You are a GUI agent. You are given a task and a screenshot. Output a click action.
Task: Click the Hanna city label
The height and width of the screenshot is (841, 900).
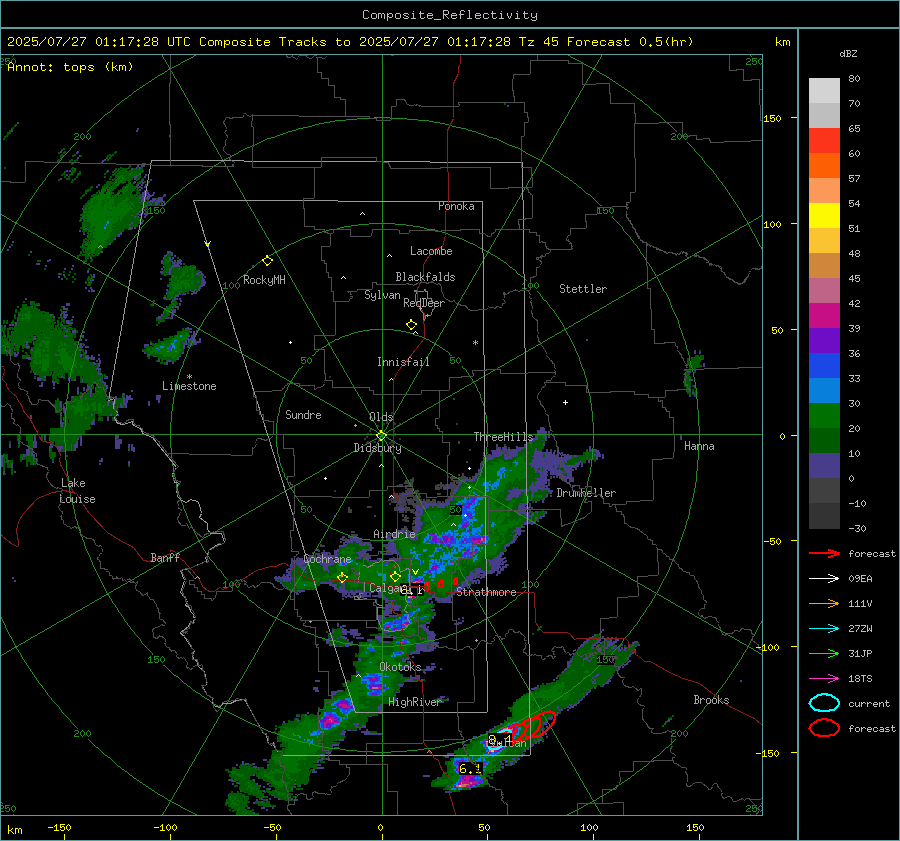[699, 446]
